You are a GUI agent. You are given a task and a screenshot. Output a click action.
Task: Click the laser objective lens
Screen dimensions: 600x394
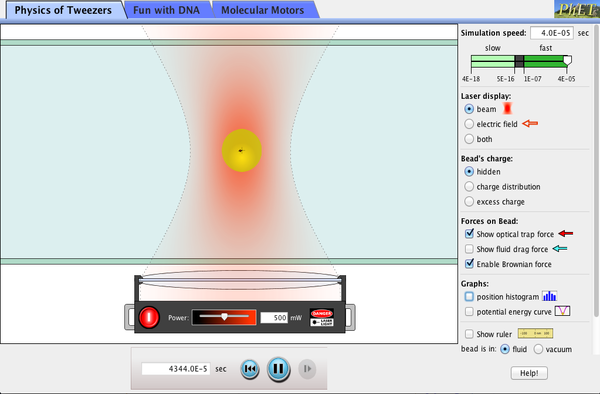click(x=240, y=280)
